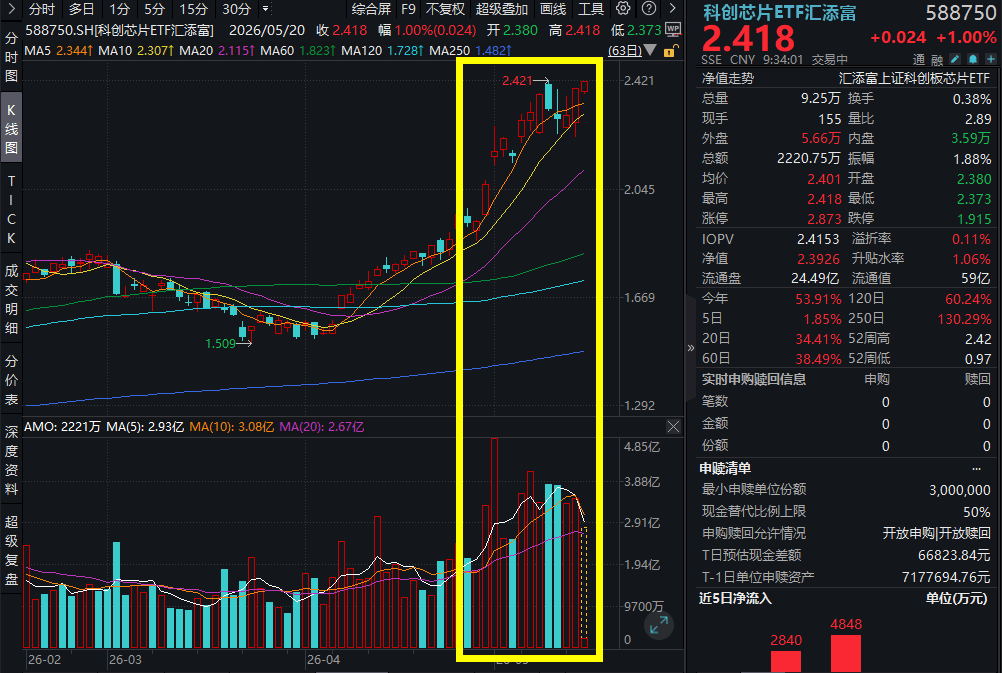Click the expand arrows icon on volume chart

click(x=658, y=626)
